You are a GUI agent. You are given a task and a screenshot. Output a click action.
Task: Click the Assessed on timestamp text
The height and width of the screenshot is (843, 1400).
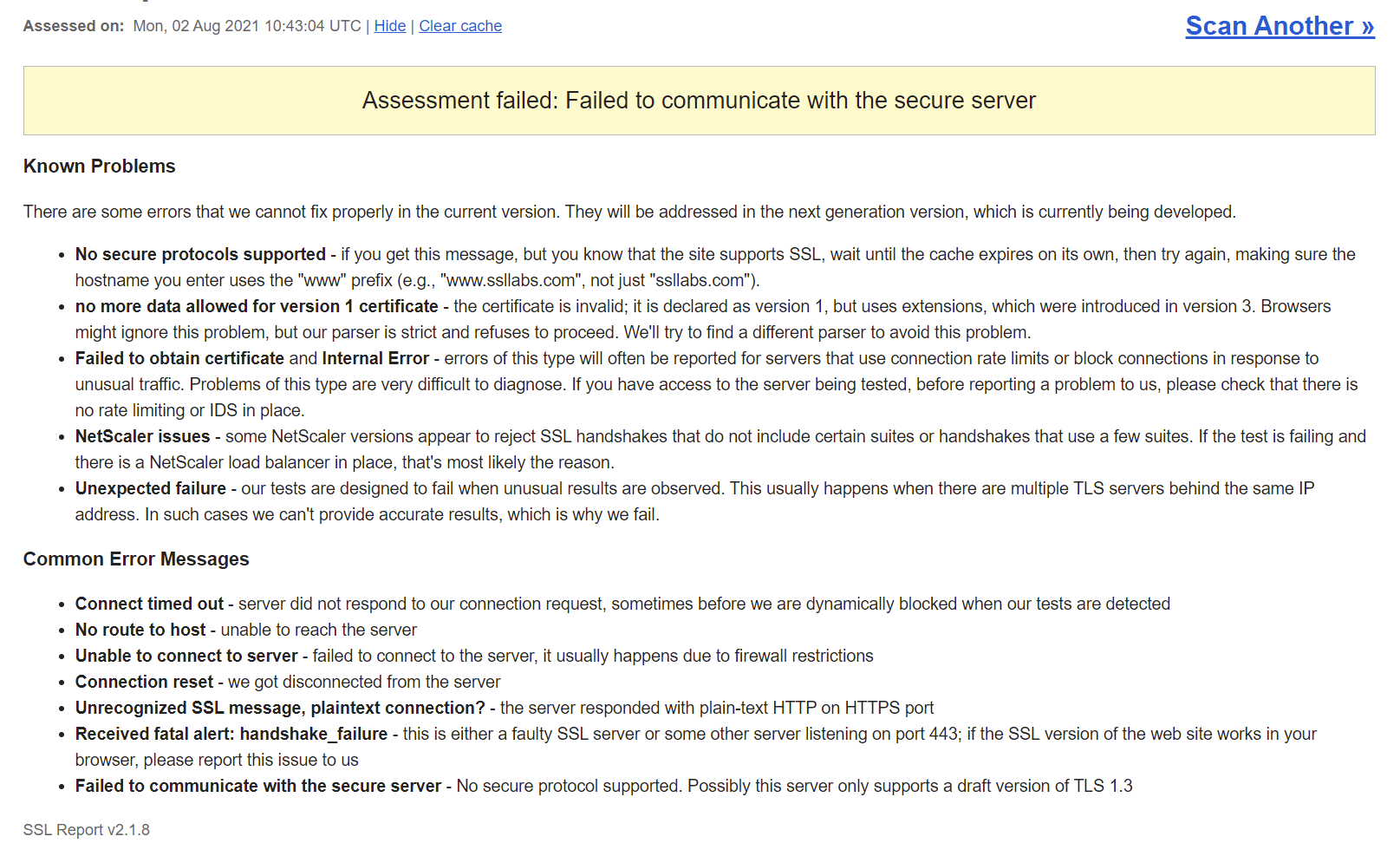click(246, 26)
